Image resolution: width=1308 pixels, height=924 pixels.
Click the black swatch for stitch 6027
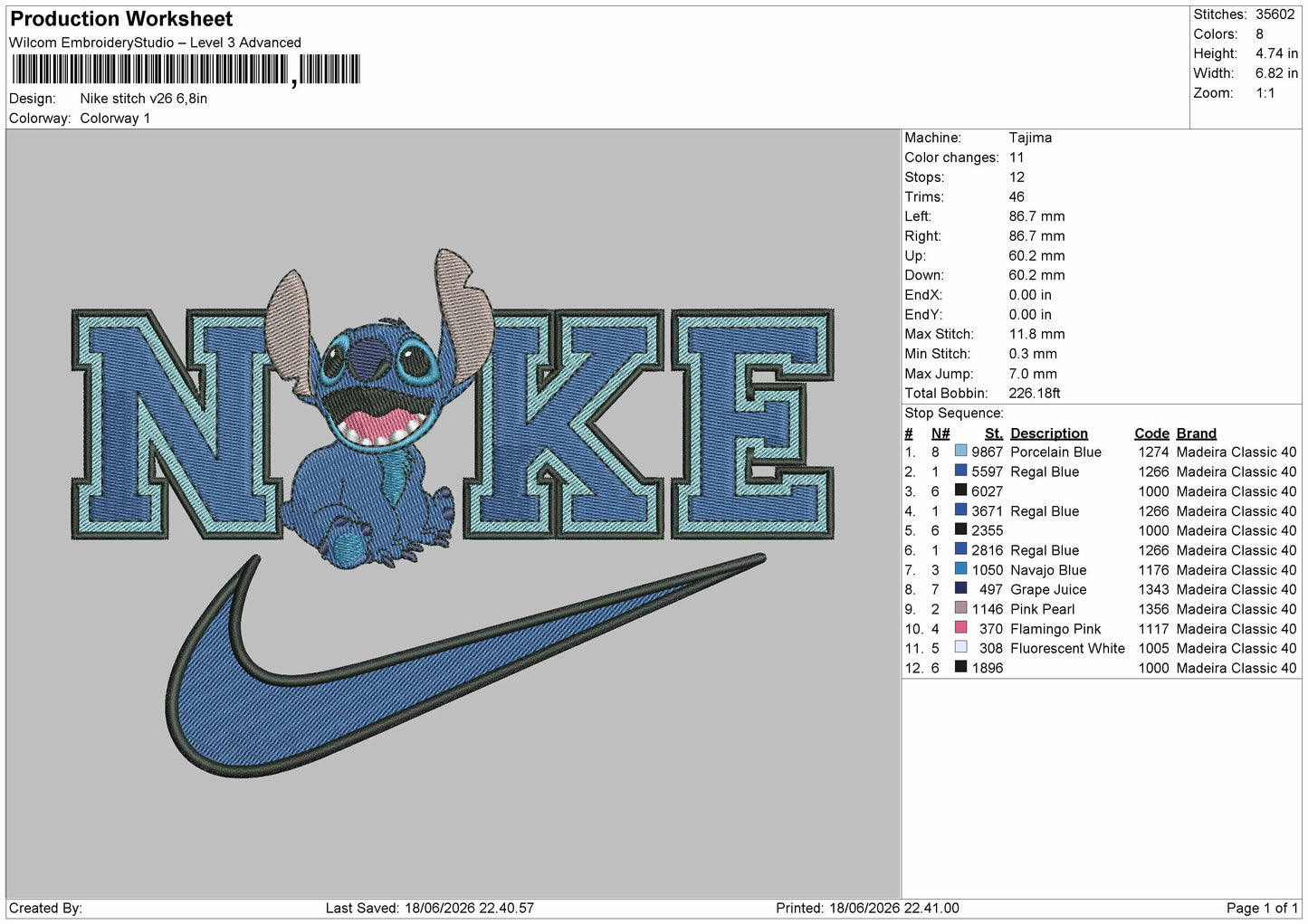point(960,491)
